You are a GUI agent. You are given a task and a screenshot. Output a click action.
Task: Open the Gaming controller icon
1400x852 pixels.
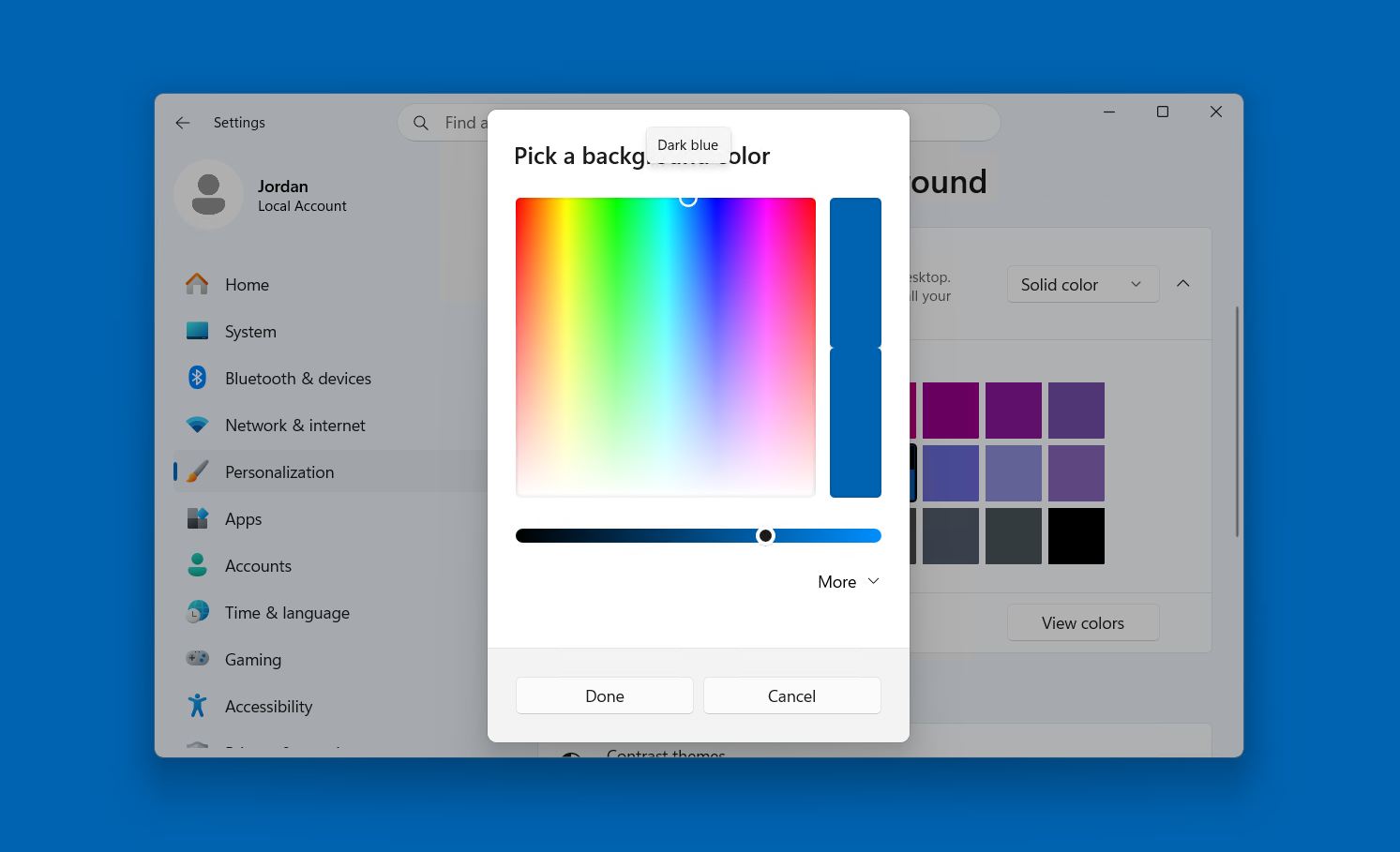[197, 659]
